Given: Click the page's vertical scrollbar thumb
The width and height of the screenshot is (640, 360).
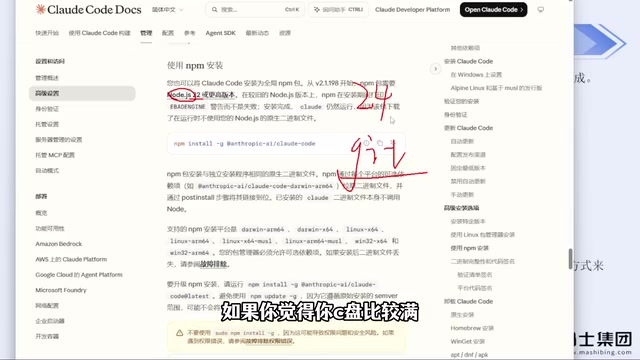Looking at the screenshot, I should coord(570,258).
